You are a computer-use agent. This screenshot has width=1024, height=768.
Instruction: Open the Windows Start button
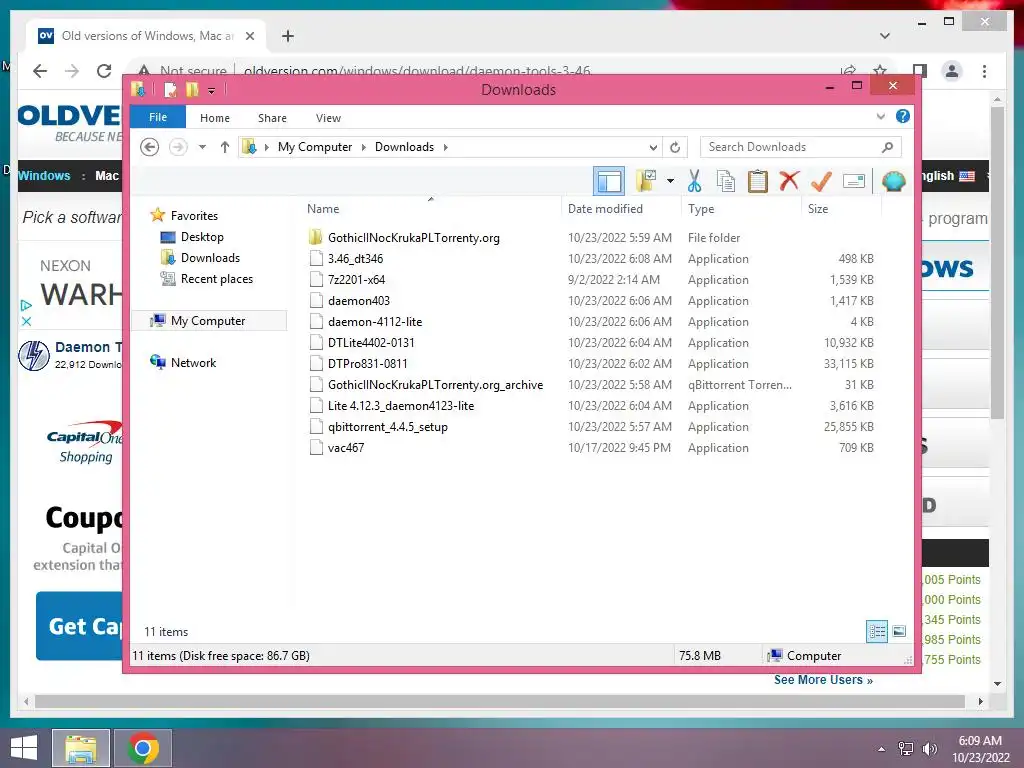24,748
